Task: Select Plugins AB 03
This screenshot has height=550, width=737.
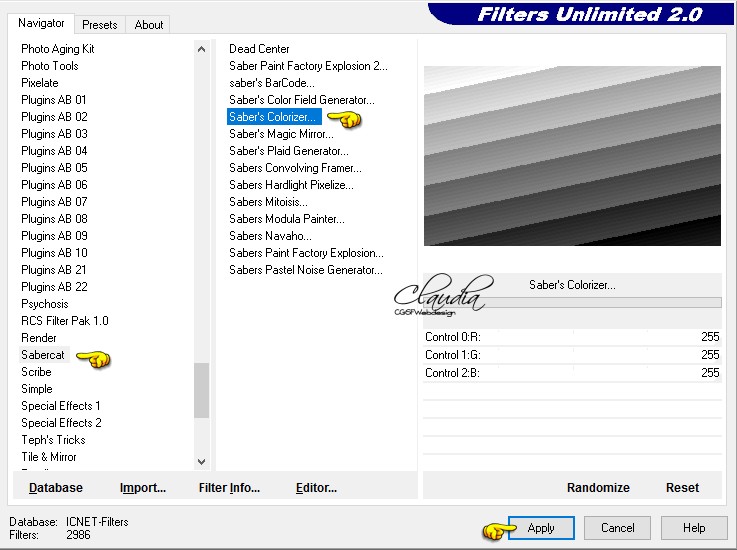Action: pyautogui.click(x=54, y=134)
